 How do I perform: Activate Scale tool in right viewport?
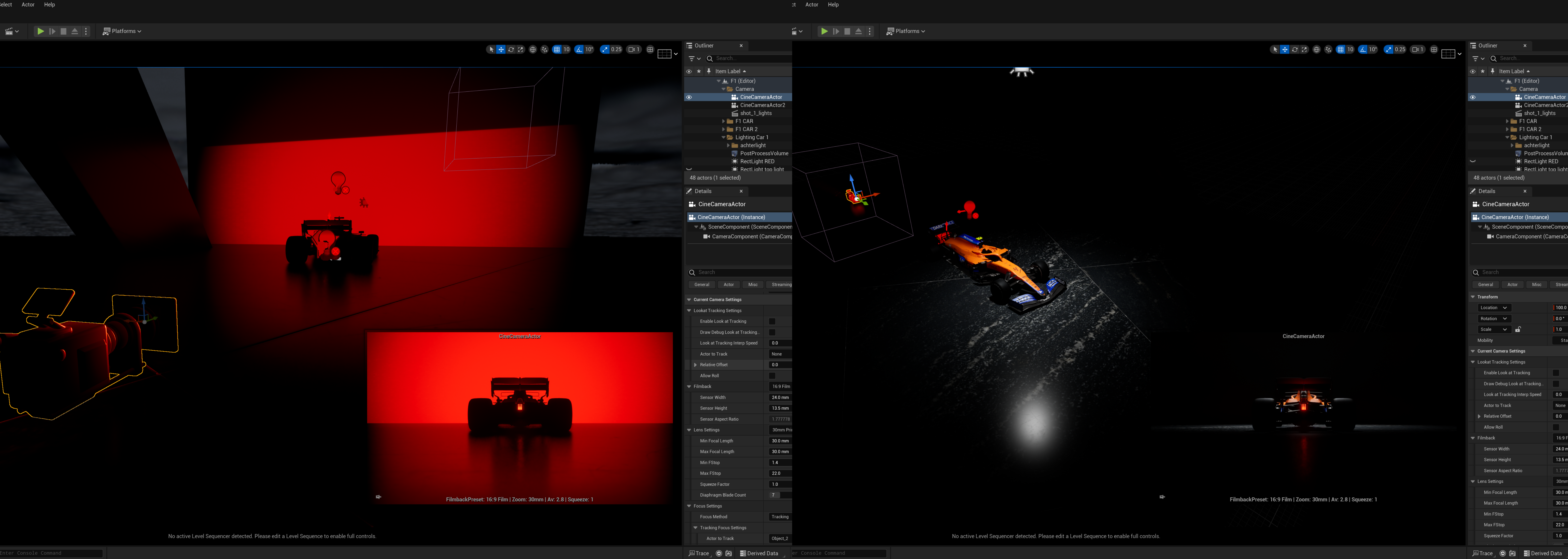(x=1305, y=49)
